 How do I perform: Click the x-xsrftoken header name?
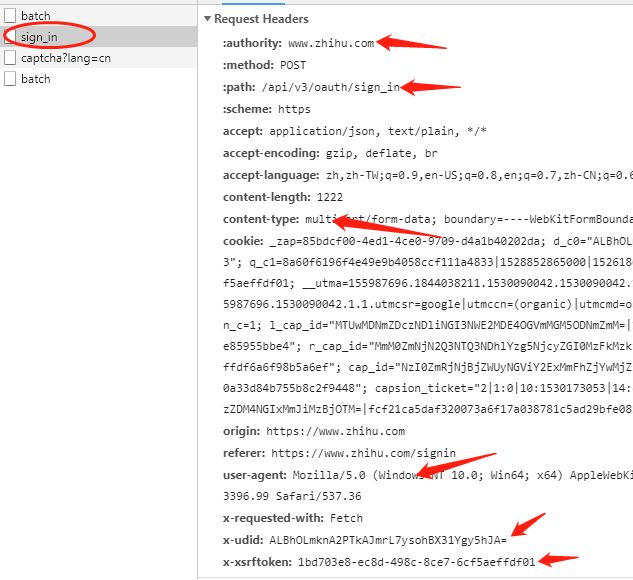257,562
